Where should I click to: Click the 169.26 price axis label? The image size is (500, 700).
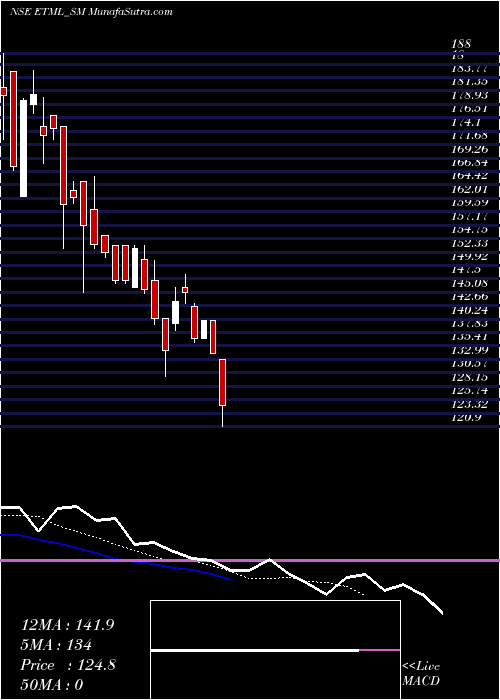coord(469,149)
